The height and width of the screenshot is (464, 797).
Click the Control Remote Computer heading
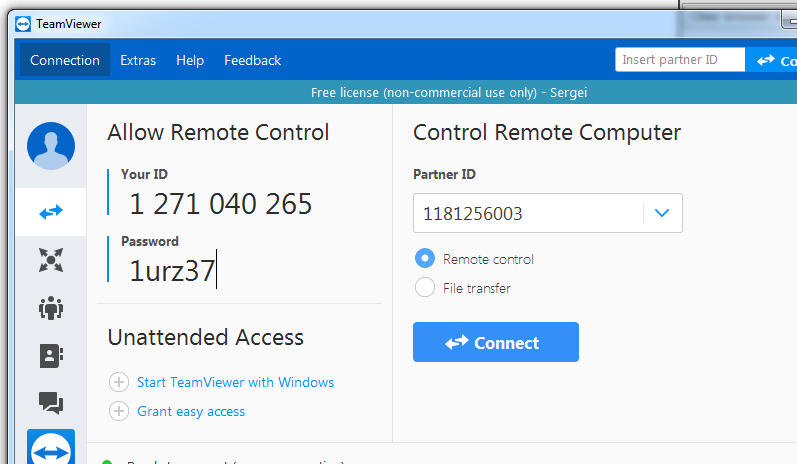pyautogui.click(x=547, y=132)
